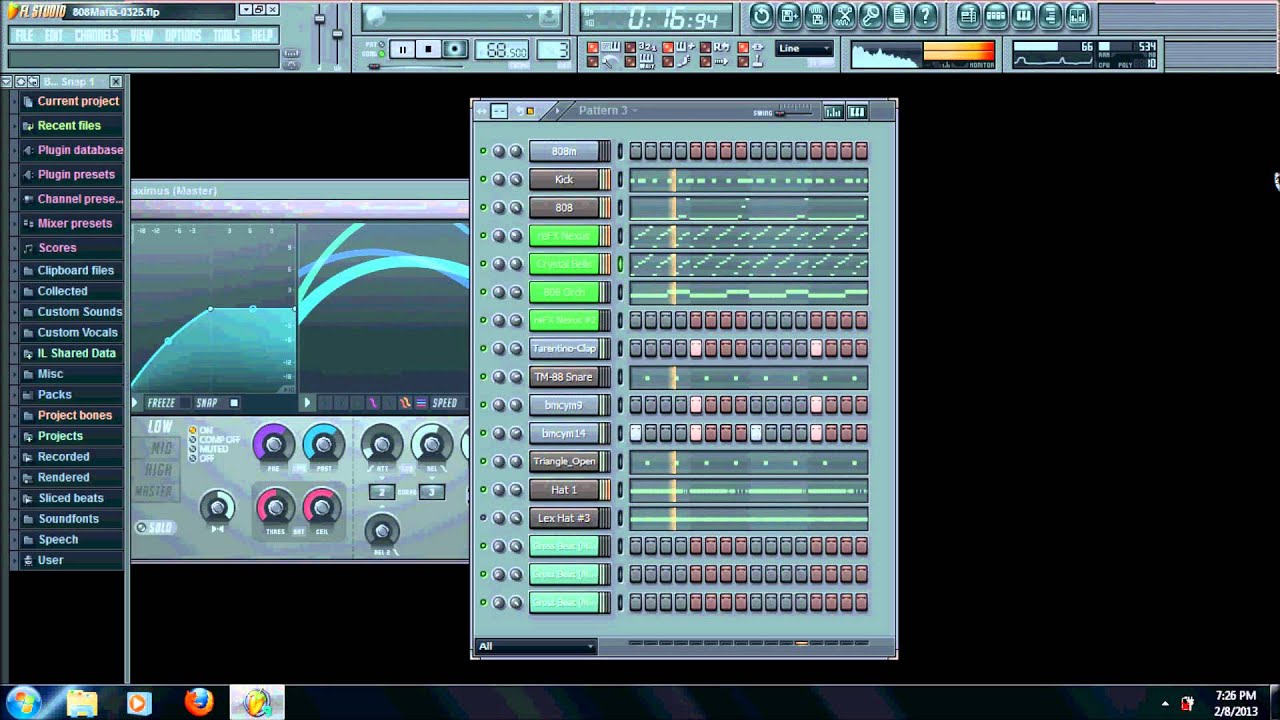Open the project info page icon

tap(899, 15)
